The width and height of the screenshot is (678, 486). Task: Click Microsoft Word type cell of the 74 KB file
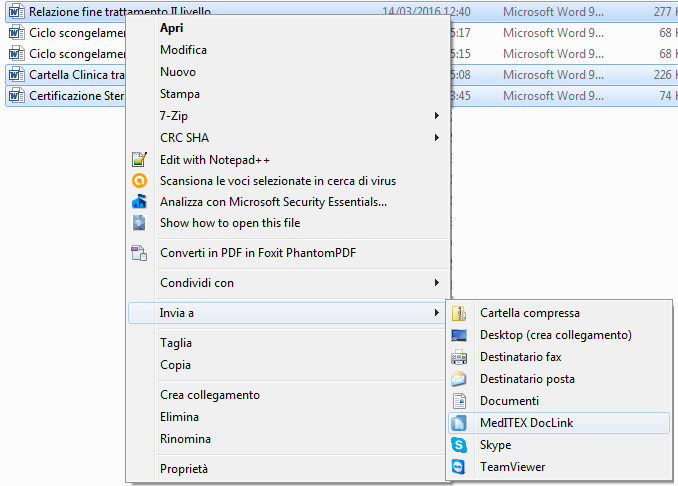553,96
